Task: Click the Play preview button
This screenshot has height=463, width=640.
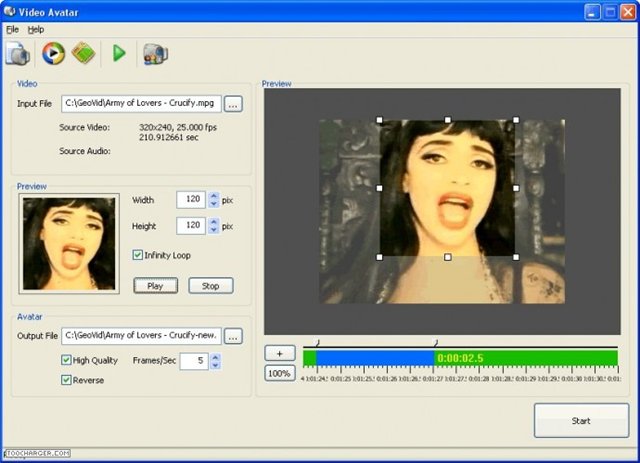Action: pos(156,286)
